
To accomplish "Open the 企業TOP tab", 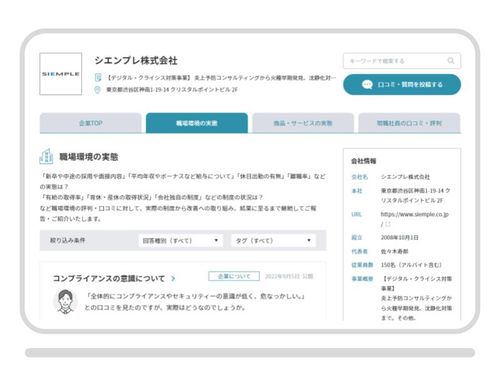I will (91, 123).
